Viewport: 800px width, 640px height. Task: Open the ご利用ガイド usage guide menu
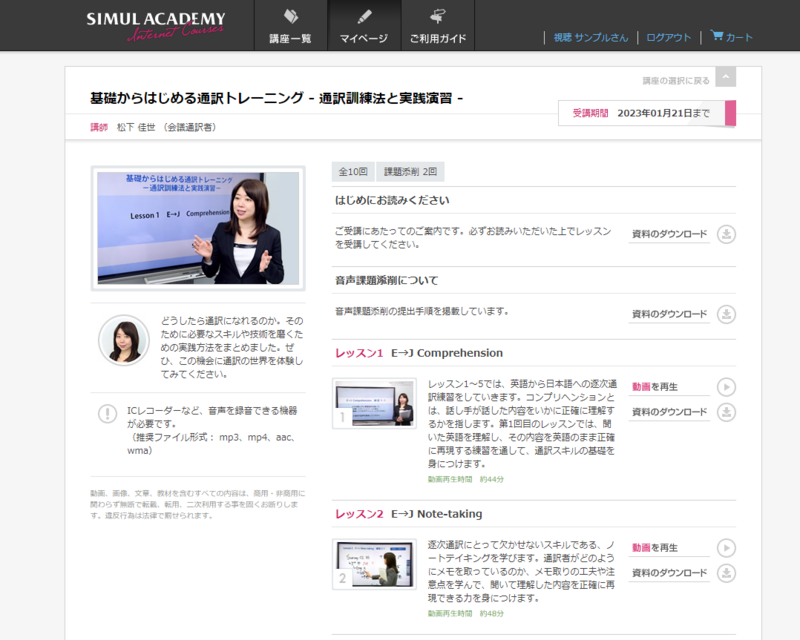(x=438, y=26)
